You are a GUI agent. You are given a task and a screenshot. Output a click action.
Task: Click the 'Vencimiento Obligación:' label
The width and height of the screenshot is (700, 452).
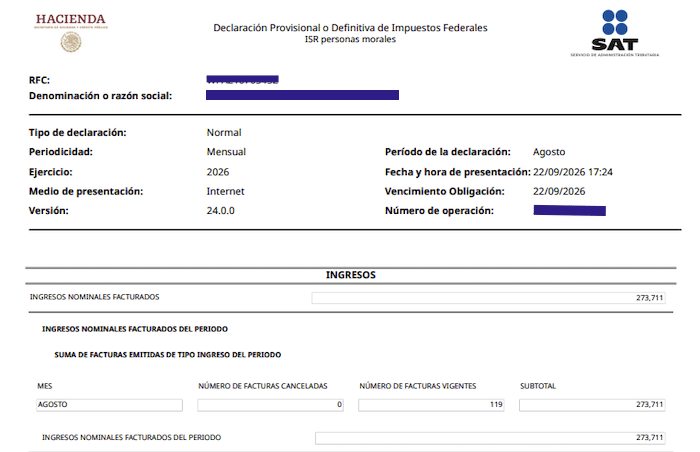[445, 192]
